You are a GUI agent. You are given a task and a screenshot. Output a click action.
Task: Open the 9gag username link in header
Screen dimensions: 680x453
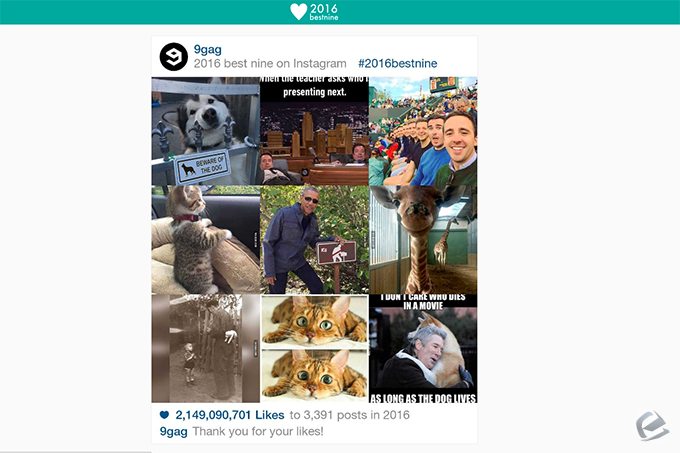point(207,49)
